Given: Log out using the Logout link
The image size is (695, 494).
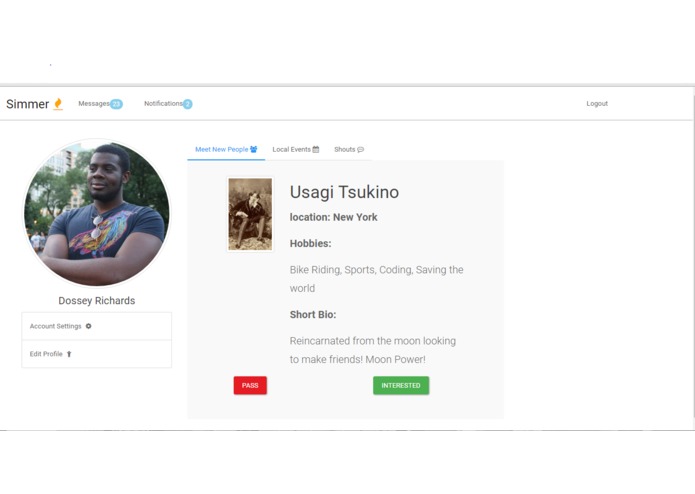Looking at the screenshot, I should 597,104.
